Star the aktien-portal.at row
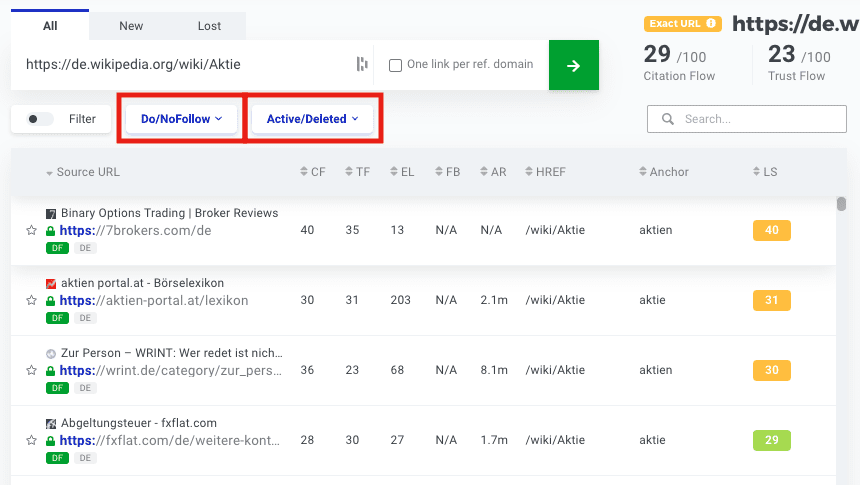Image resolution: width=860 pixels, height=485 pixels. (x=31, y=301)
